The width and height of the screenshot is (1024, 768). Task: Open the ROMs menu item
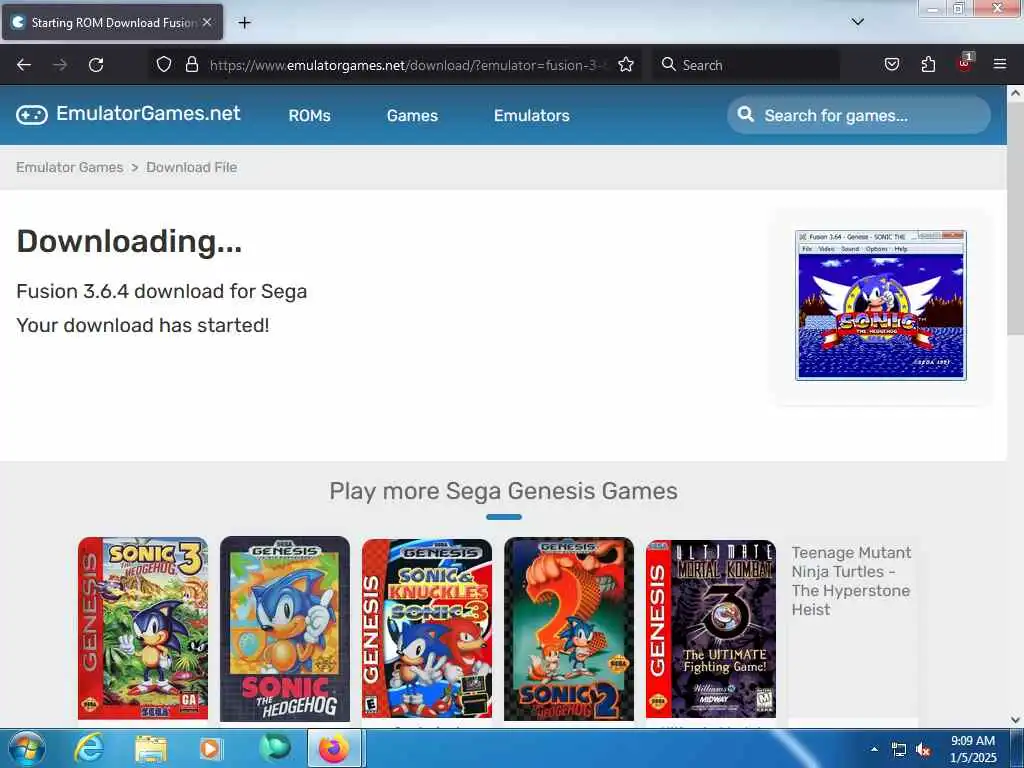pos(310,116)
